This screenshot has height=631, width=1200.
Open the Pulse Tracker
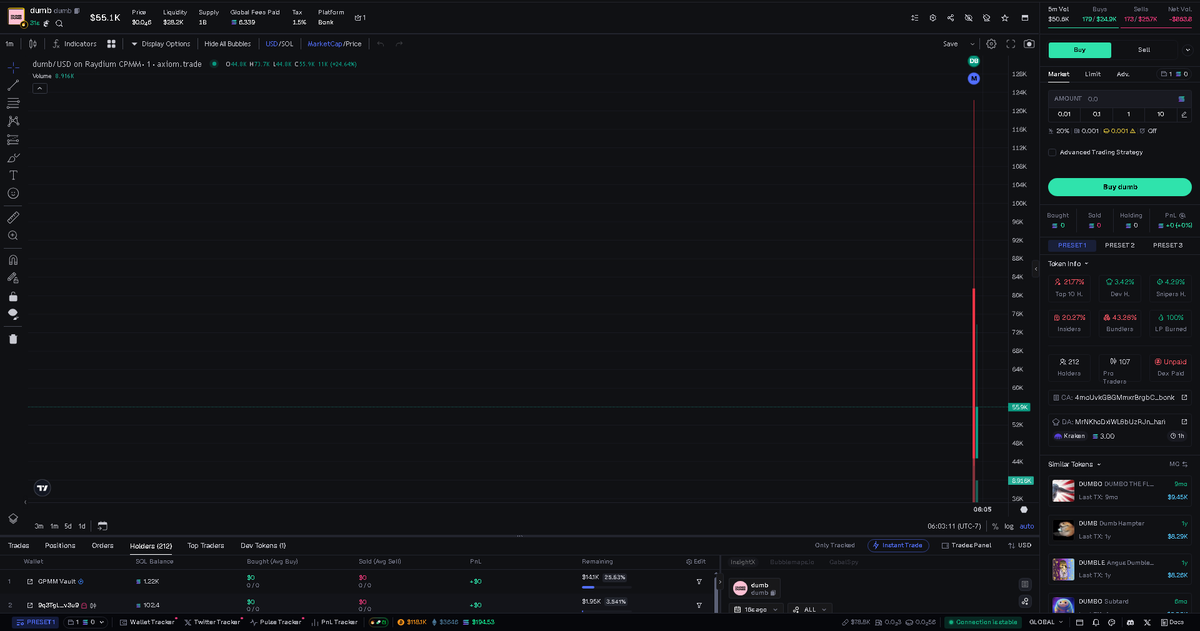tap(278, 622)
